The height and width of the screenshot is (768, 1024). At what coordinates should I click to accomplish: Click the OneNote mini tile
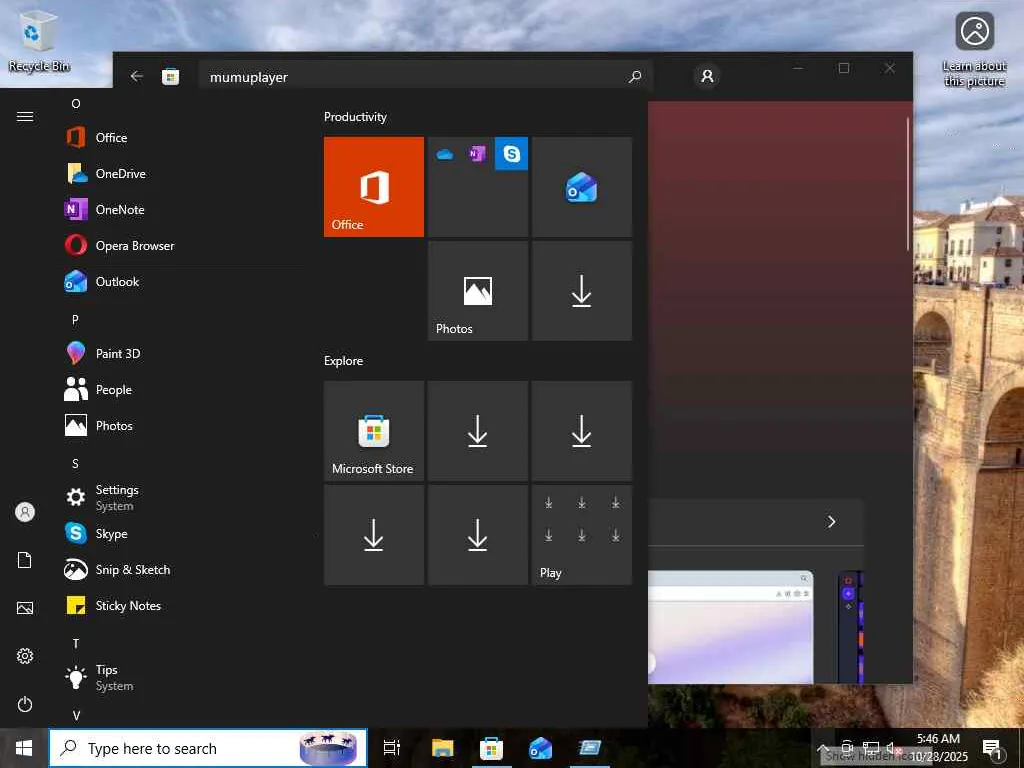477,153
